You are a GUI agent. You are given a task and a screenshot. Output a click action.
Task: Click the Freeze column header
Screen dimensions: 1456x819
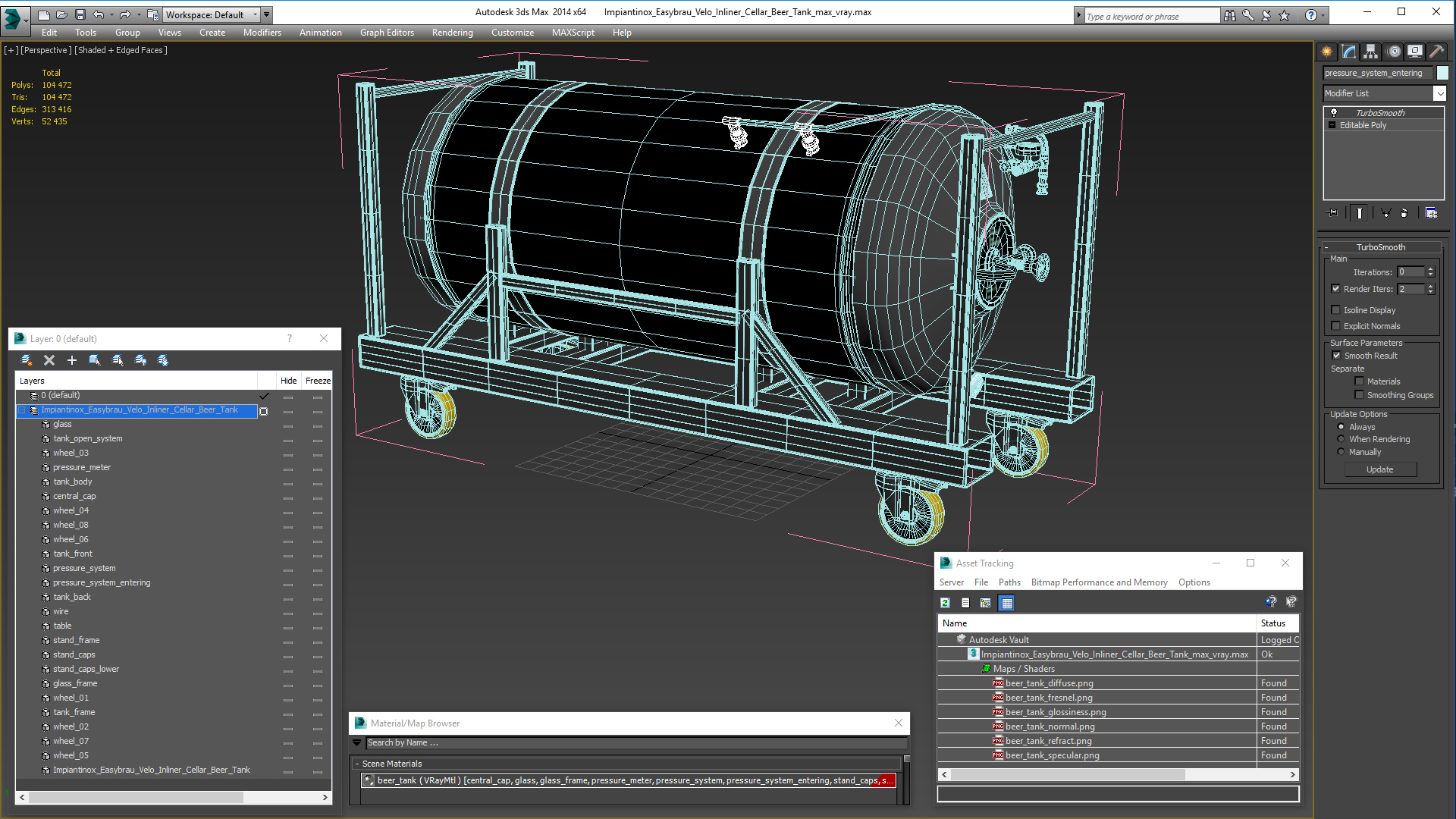coord(318,381)
